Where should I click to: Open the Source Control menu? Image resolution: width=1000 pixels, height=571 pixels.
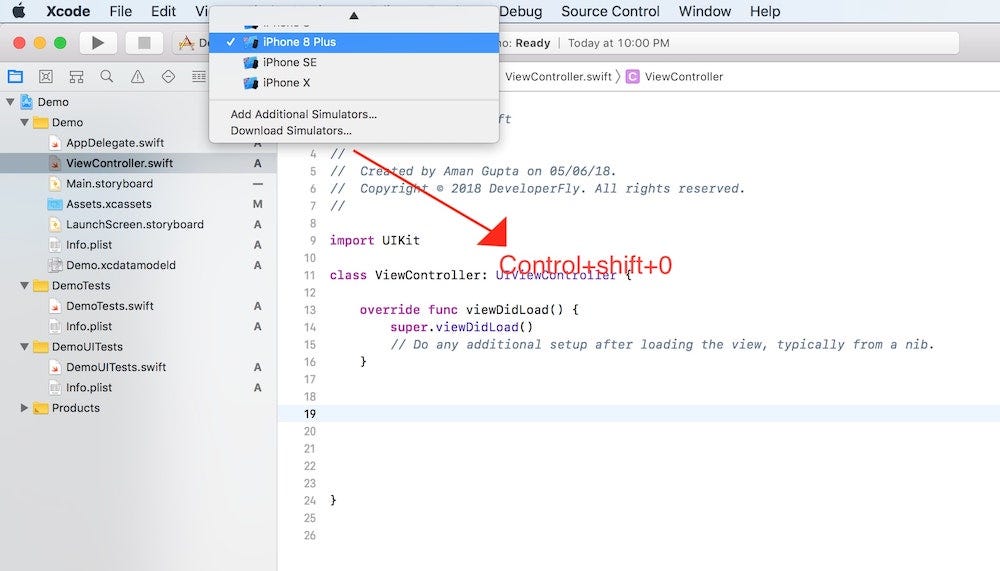click(610, 11)
